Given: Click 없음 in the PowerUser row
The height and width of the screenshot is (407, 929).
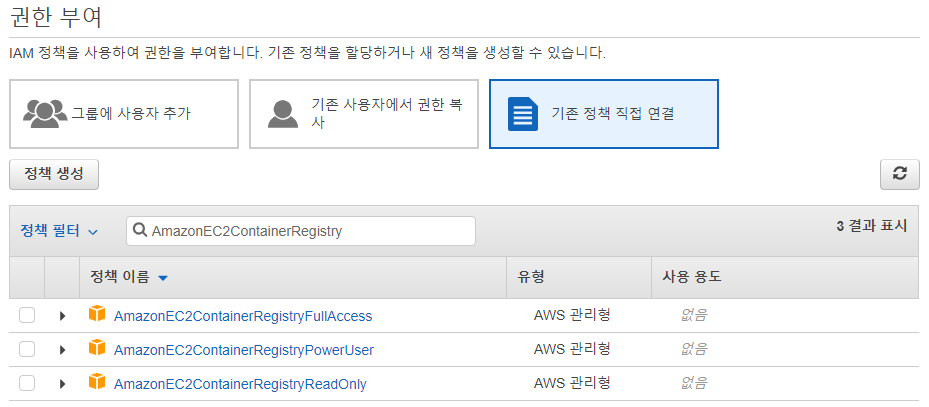Looking at the screenshot, I should tap(694, 349).
